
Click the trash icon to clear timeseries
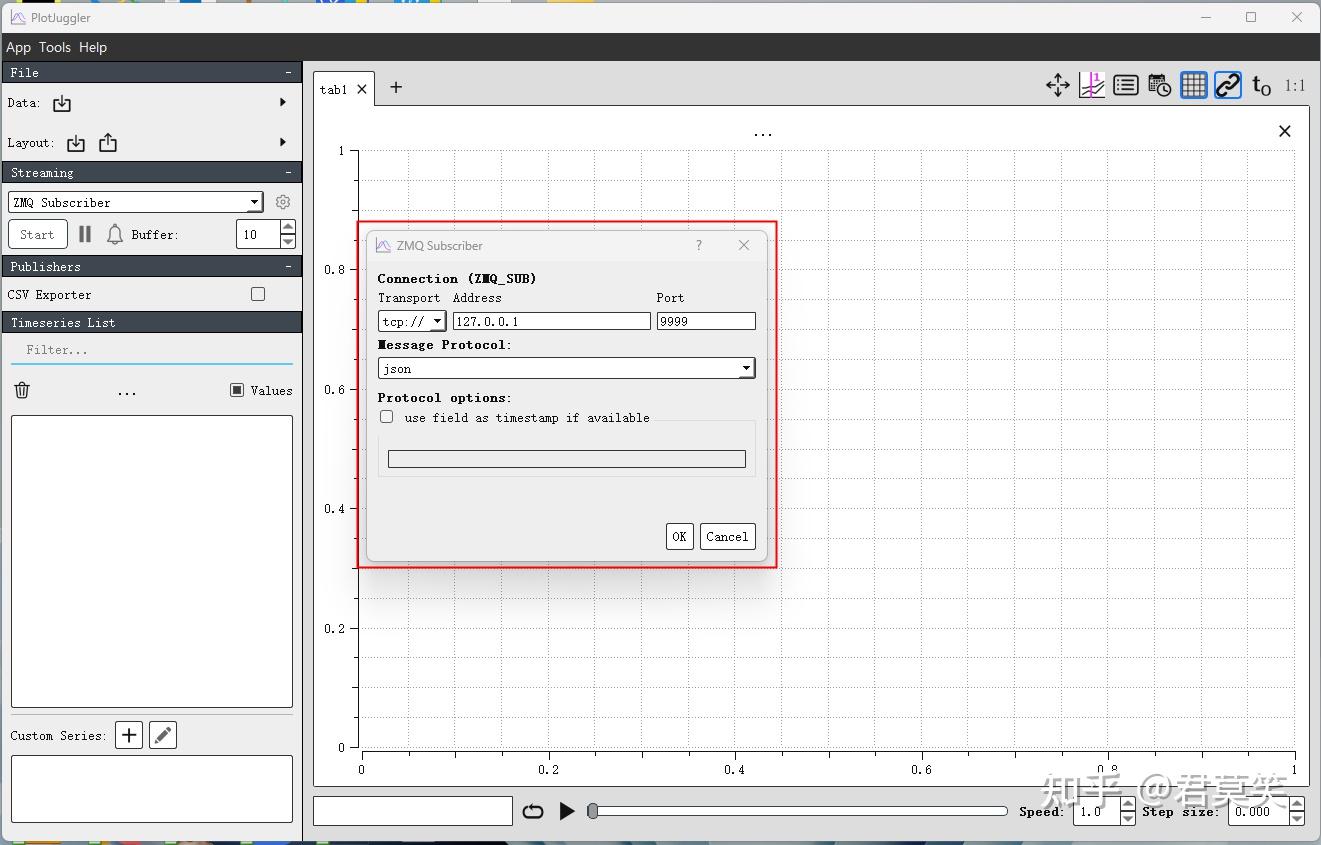click(x=22, y=390)
